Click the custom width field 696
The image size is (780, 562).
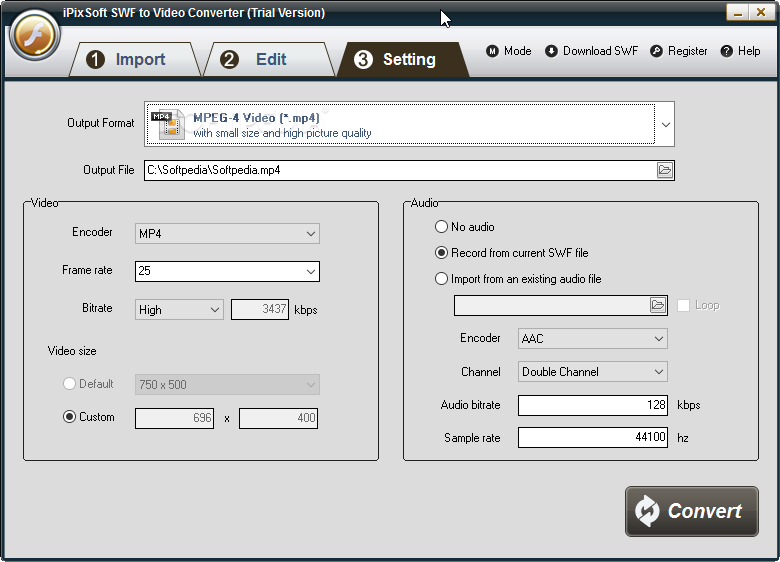pos(175,418)
